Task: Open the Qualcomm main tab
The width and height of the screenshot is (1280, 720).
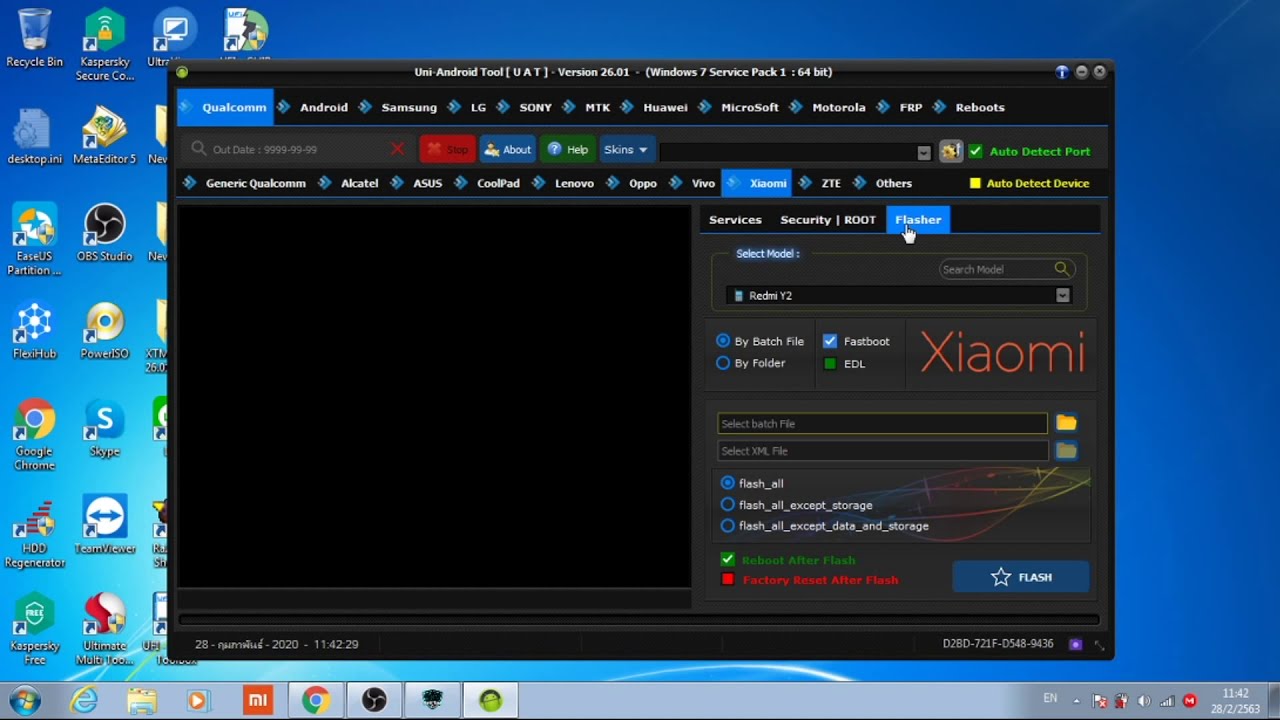Action: pos(225,107)
